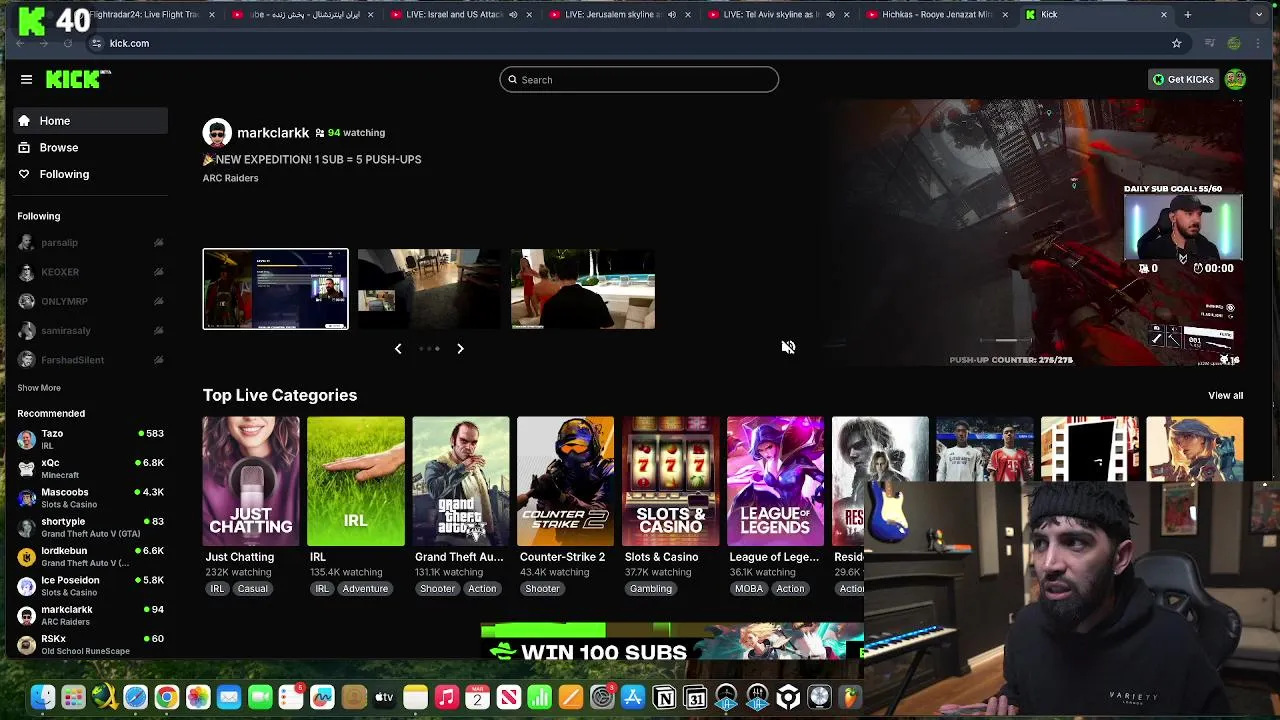Open Slots & Casino category card

(671, 481)
